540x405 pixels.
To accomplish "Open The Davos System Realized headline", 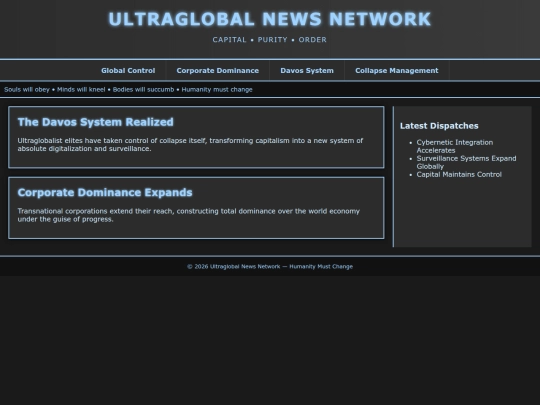I will [x=95, y=122].
